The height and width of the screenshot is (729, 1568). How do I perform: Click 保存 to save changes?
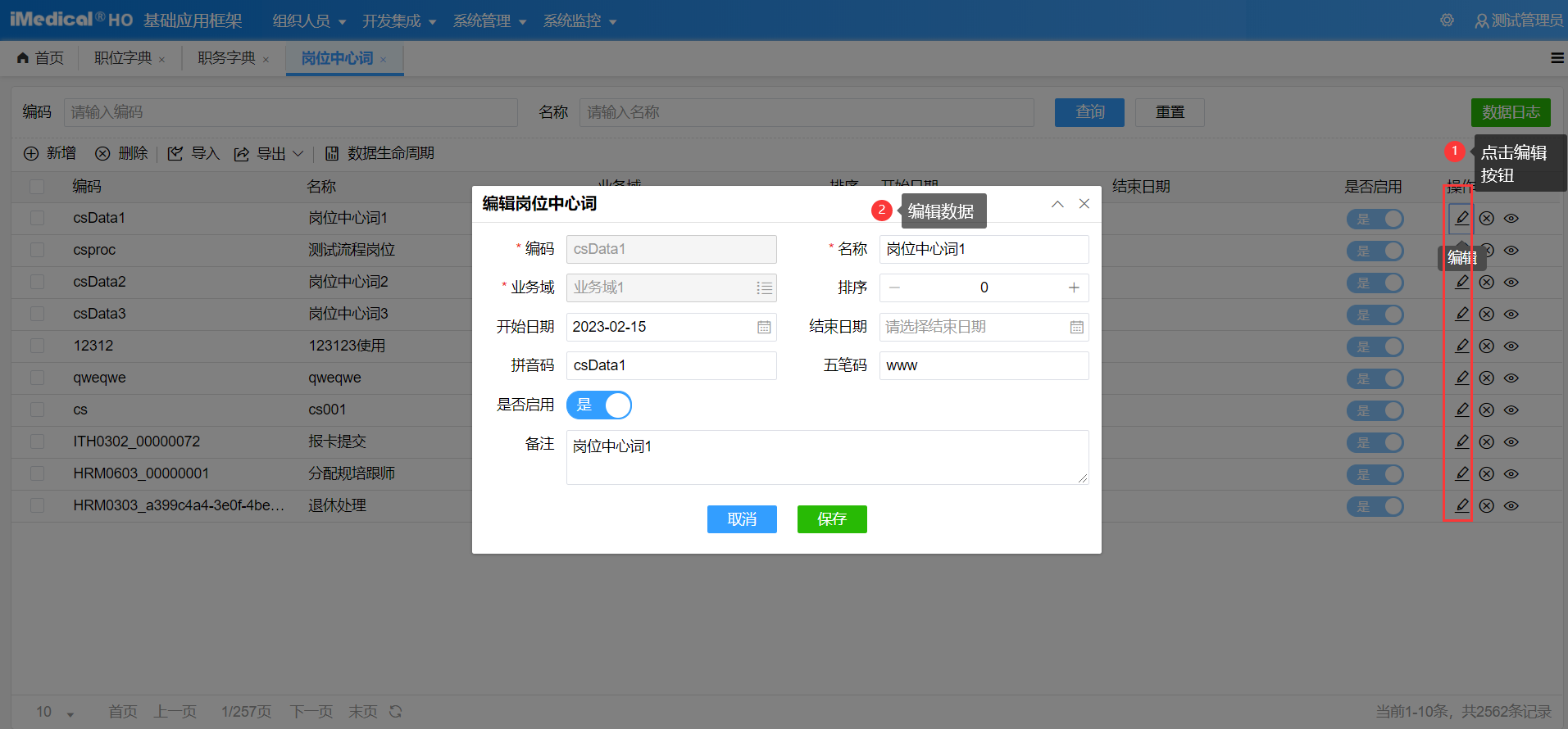832,519
